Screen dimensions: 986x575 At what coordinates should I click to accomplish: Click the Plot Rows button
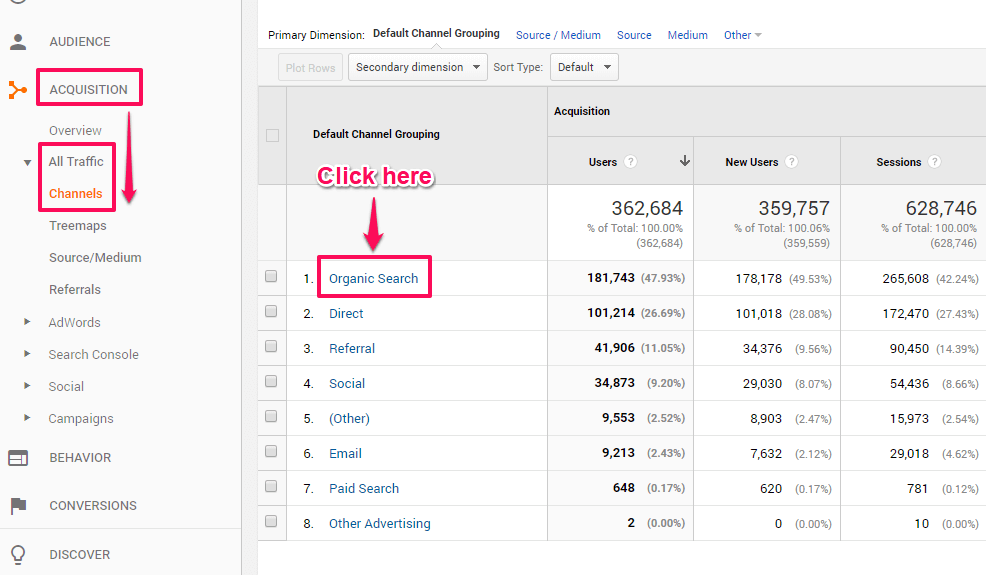tap(311, 67)
